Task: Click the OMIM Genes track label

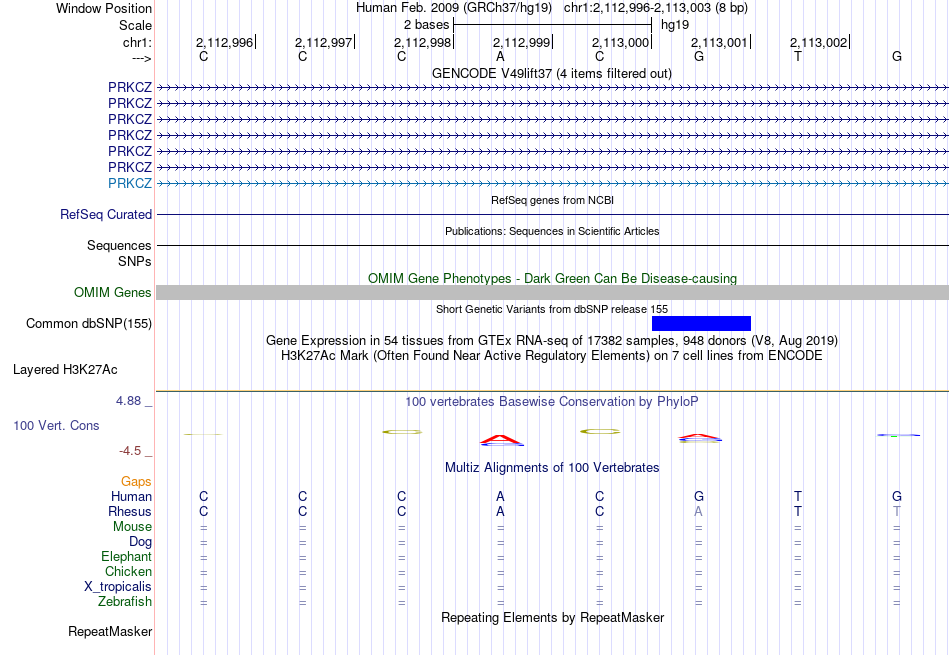Action: [x=113, y=293]
